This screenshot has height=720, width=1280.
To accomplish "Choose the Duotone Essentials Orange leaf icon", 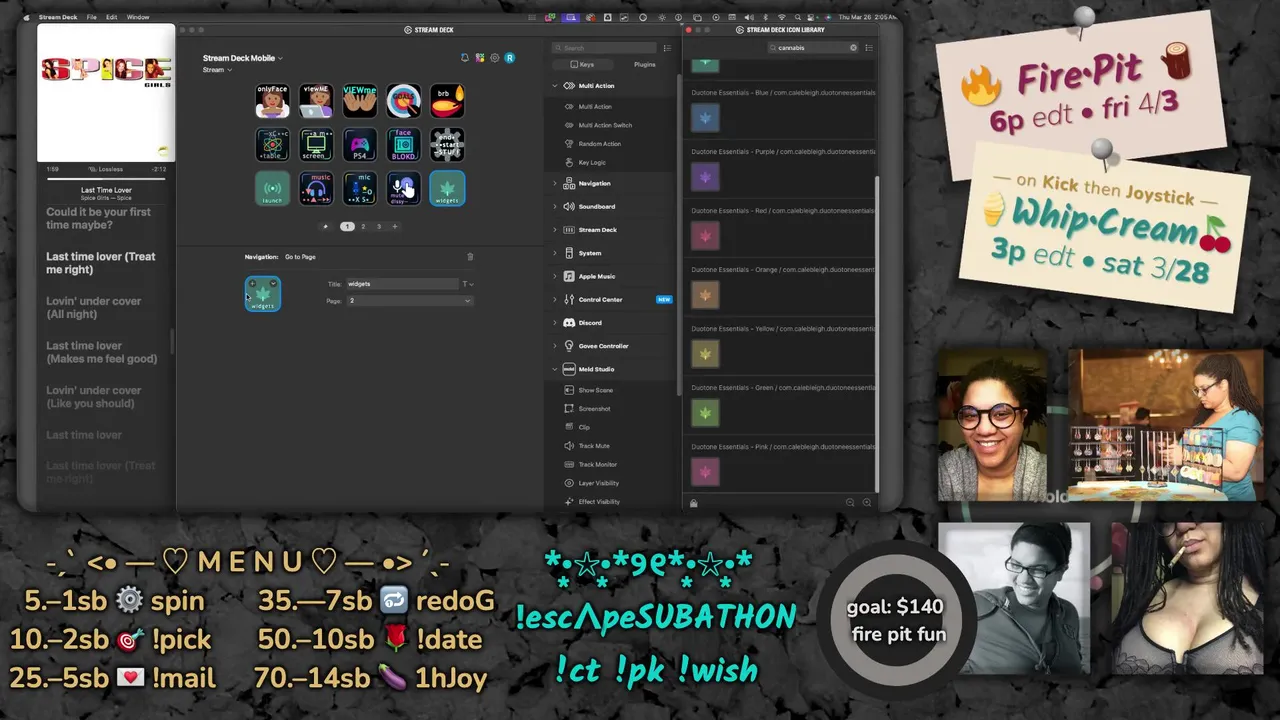I will pos(705,295).
